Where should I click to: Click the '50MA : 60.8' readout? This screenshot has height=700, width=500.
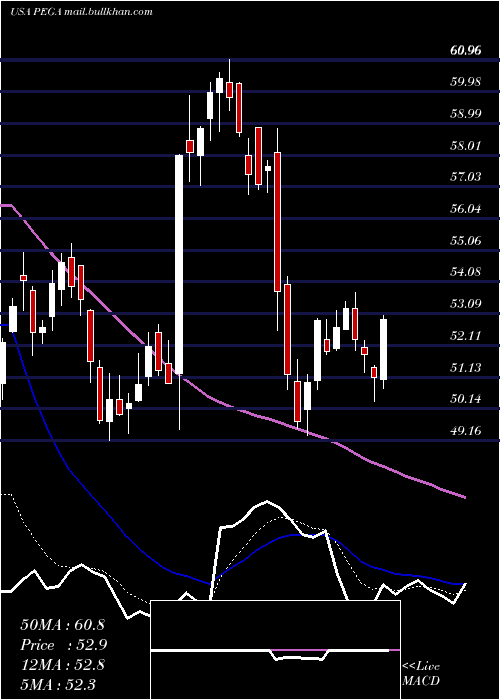click(x=62, y=625)
